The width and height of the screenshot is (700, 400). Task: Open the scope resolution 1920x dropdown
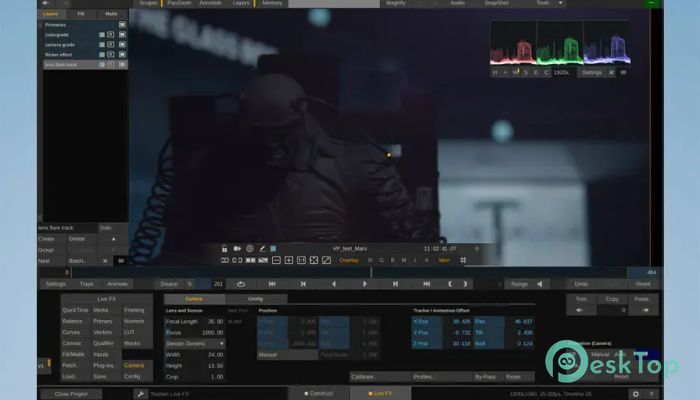(x=562, y=72)
